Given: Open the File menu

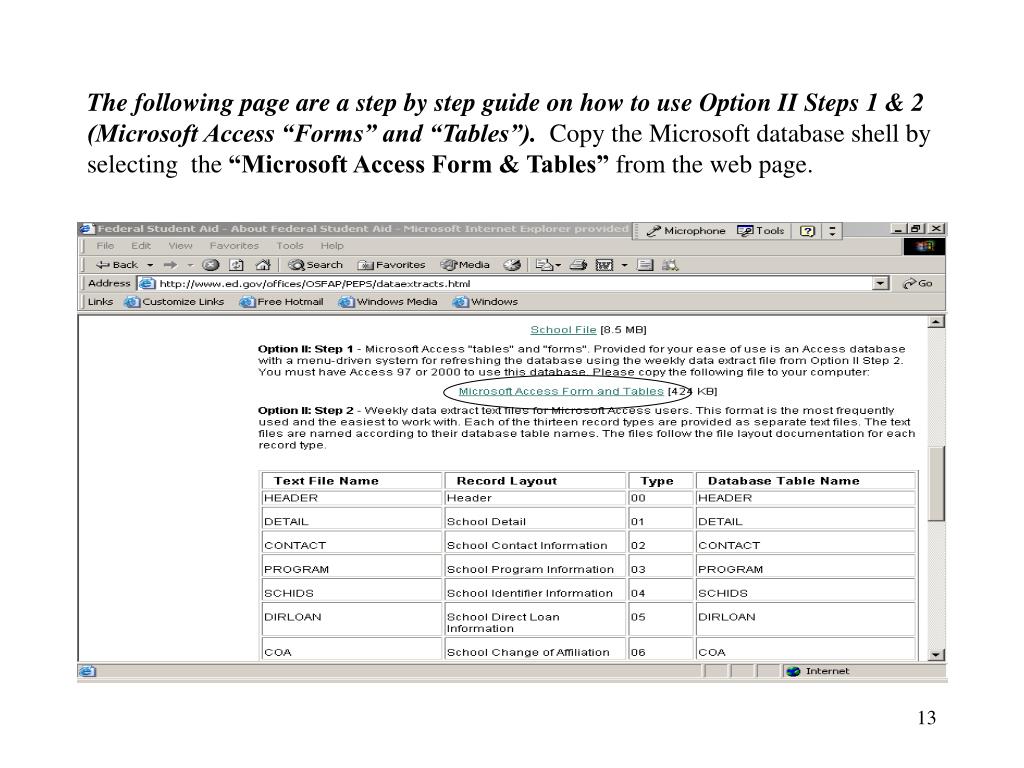Looking at the screenshot, I should click(105, 246).
